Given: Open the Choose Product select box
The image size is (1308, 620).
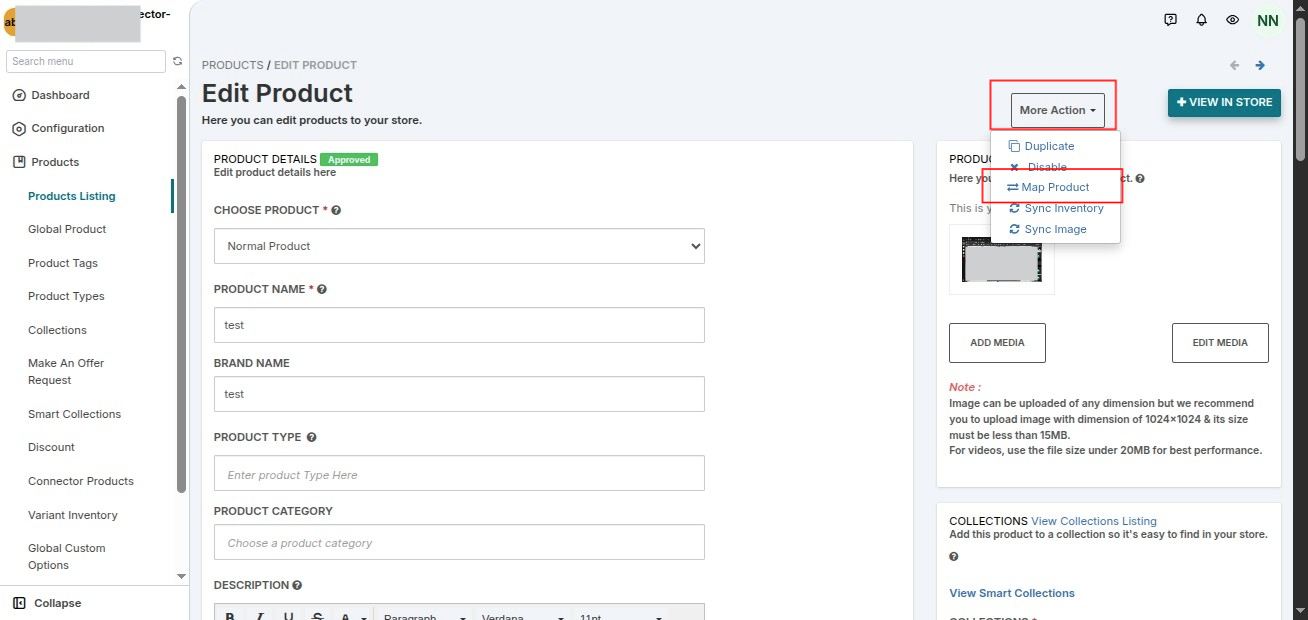Looking at the screenshot, I should 459,246.
